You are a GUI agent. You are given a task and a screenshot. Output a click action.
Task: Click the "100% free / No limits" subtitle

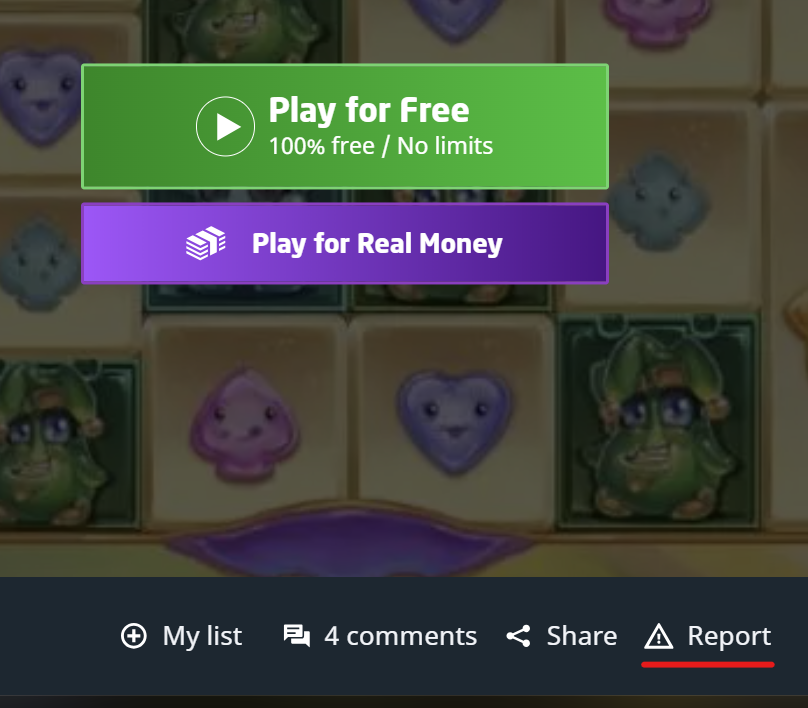pos(381,146)
